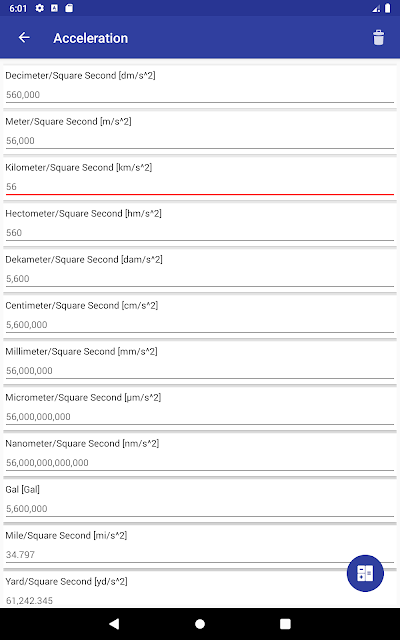Viewport: 400px width, 640px height.
Task: Select the Dekameter/Square Second field
Action: pos(200,279)
